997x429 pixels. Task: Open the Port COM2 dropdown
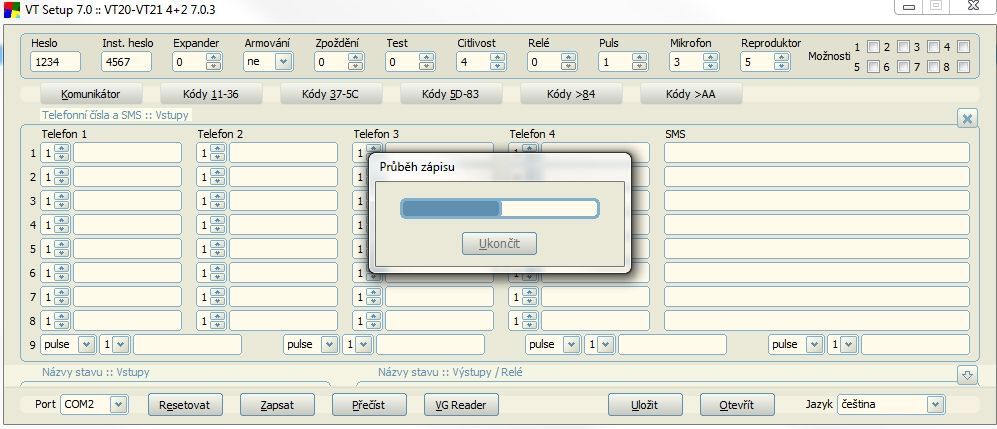pos(118,405)
